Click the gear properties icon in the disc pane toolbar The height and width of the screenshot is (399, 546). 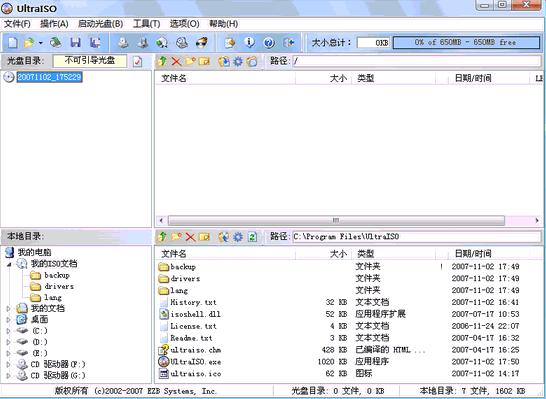pos(238,62)
